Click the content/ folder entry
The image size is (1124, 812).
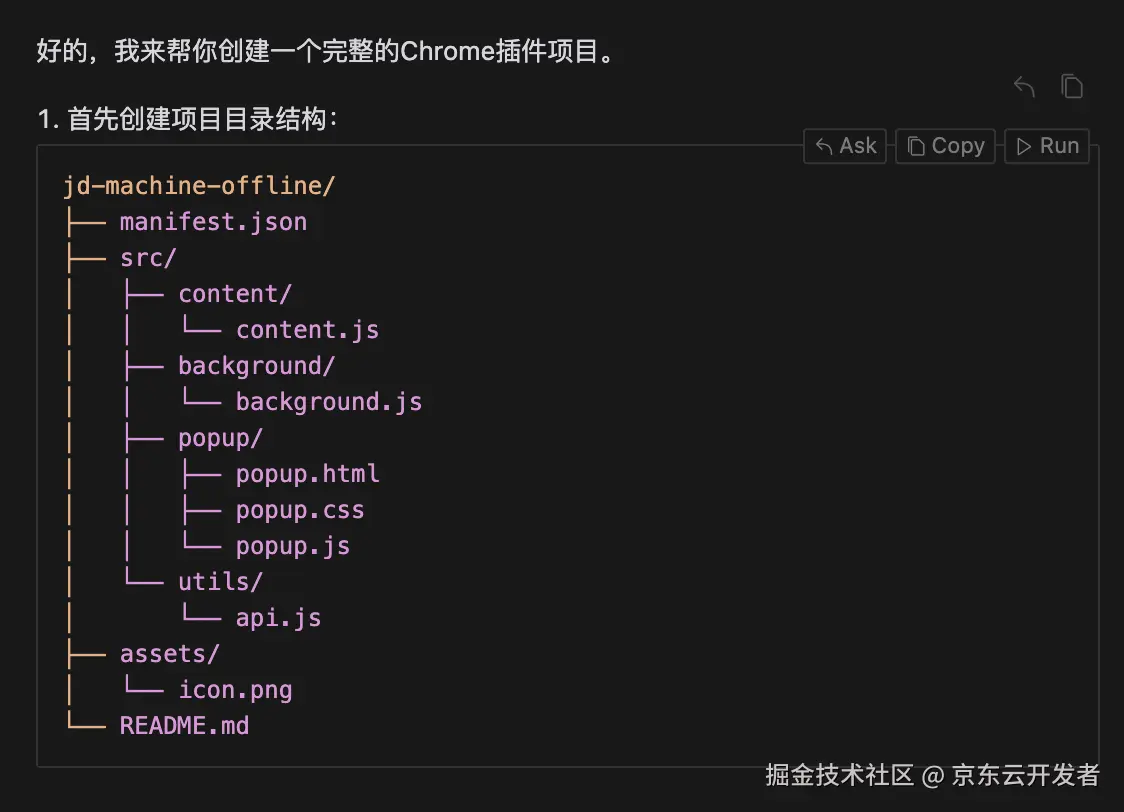click(235, 294)
